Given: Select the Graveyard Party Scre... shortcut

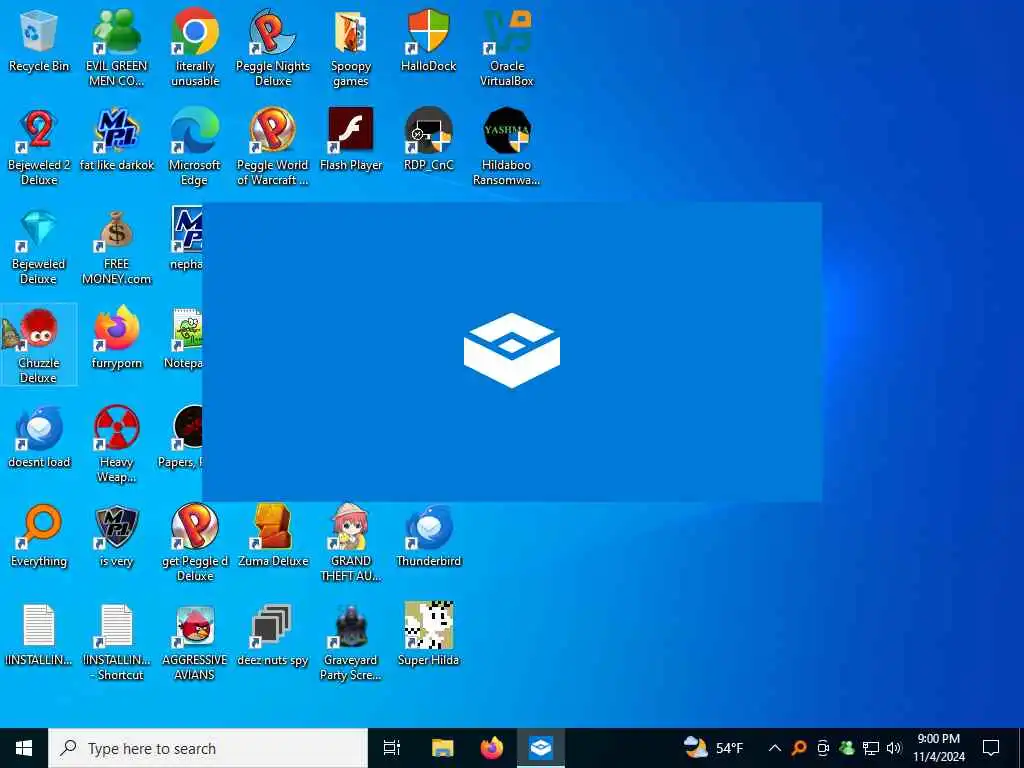Looking at the screenshot, I should pyautogui.click(x=351, y=642).
